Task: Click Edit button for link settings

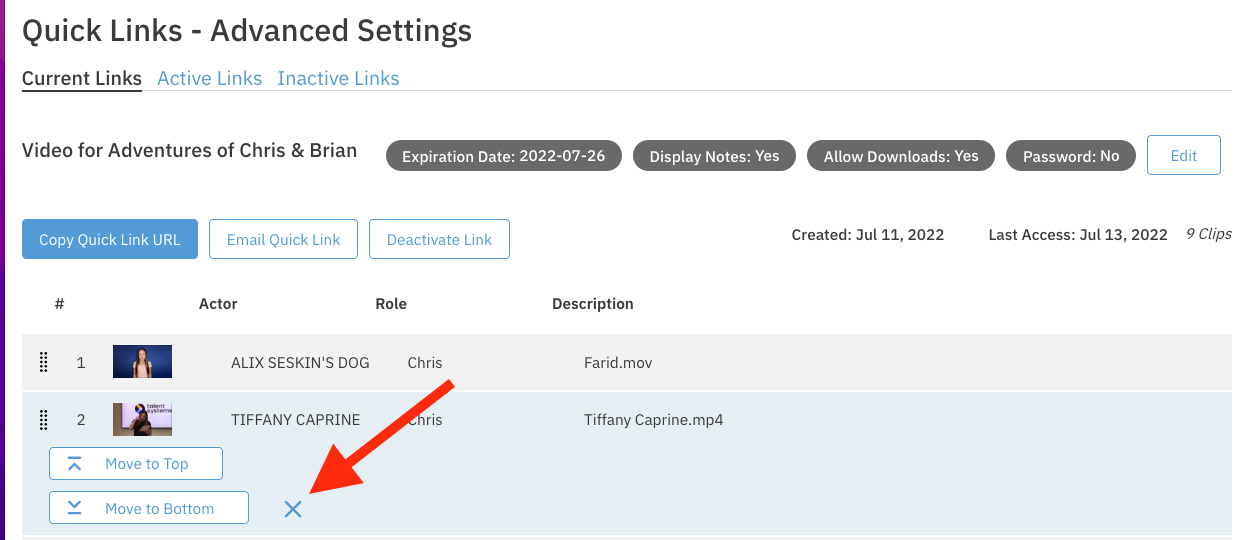Action: tap(1183, 155)
